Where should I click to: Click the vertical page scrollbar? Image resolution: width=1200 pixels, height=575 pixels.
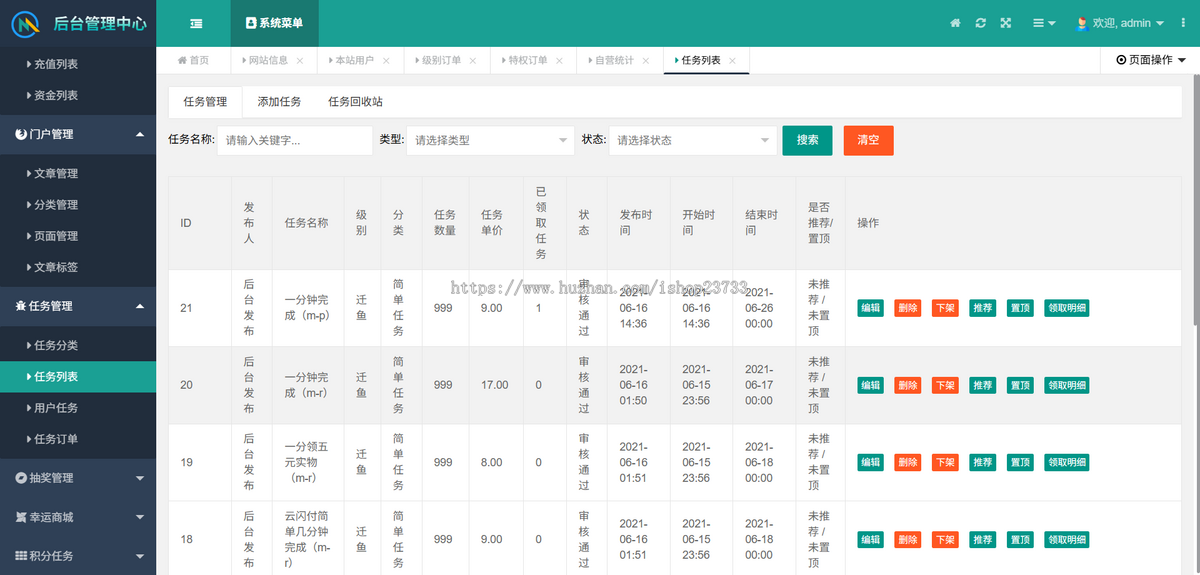tap(1195, 200)
